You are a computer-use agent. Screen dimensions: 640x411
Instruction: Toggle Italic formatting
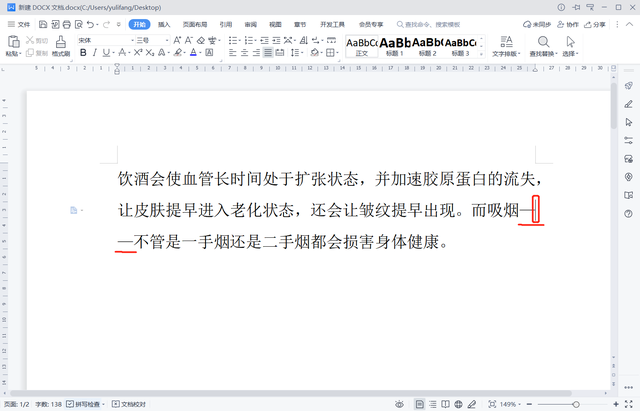(95, 53)
